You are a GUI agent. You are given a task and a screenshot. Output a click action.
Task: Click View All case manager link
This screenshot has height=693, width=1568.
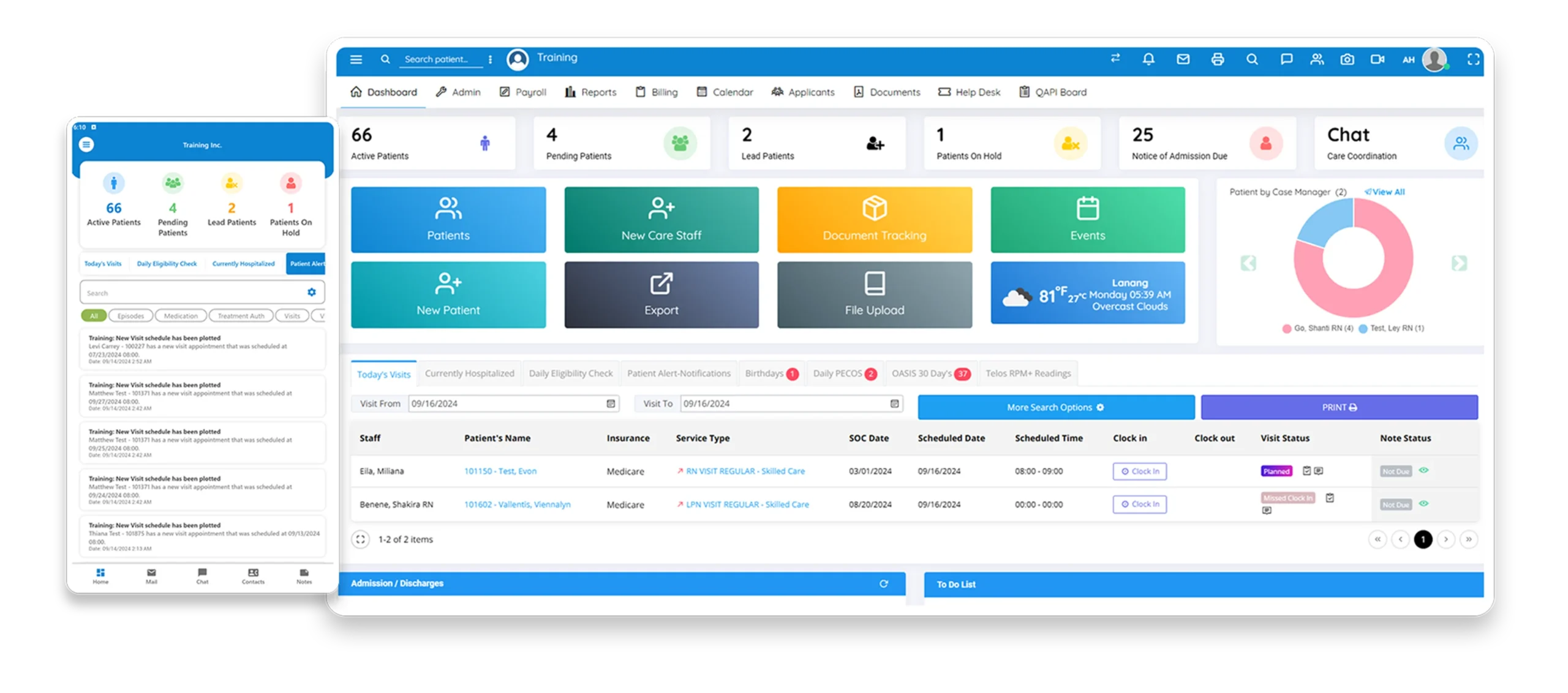pyautogui.click(x=1384, y=192)
